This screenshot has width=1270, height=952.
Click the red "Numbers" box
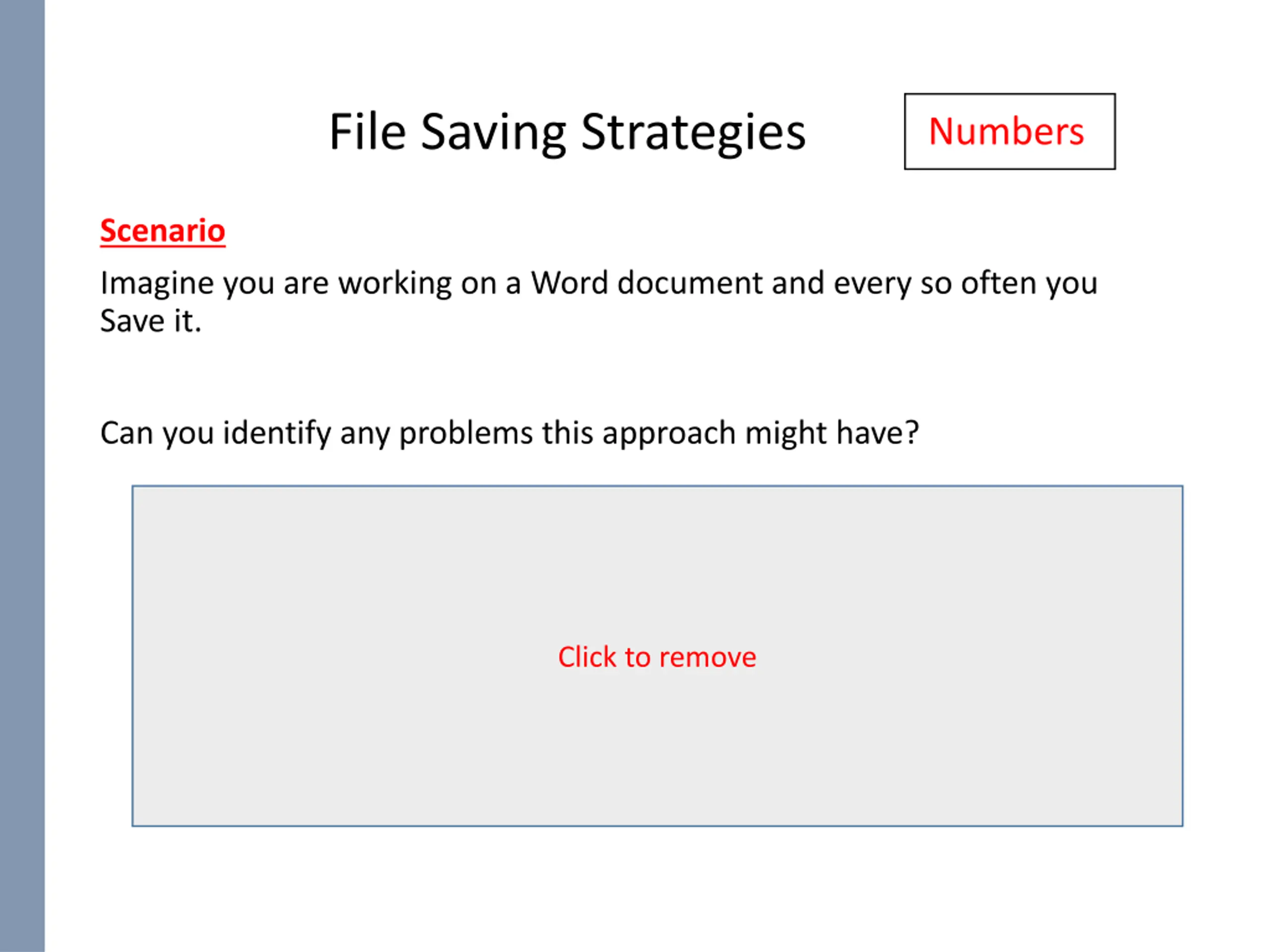pyautogui.click(x=1010, y=131)
